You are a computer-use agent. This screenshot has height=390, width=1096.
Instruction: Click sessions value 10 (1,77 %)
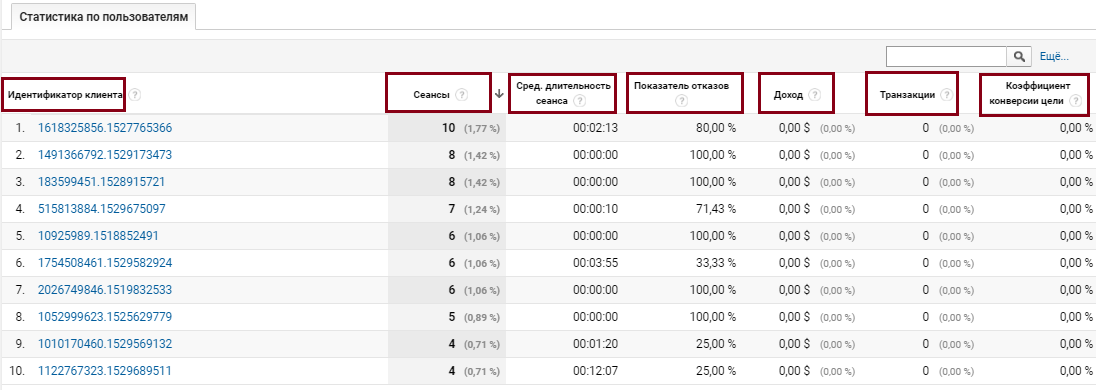[471, 128]
